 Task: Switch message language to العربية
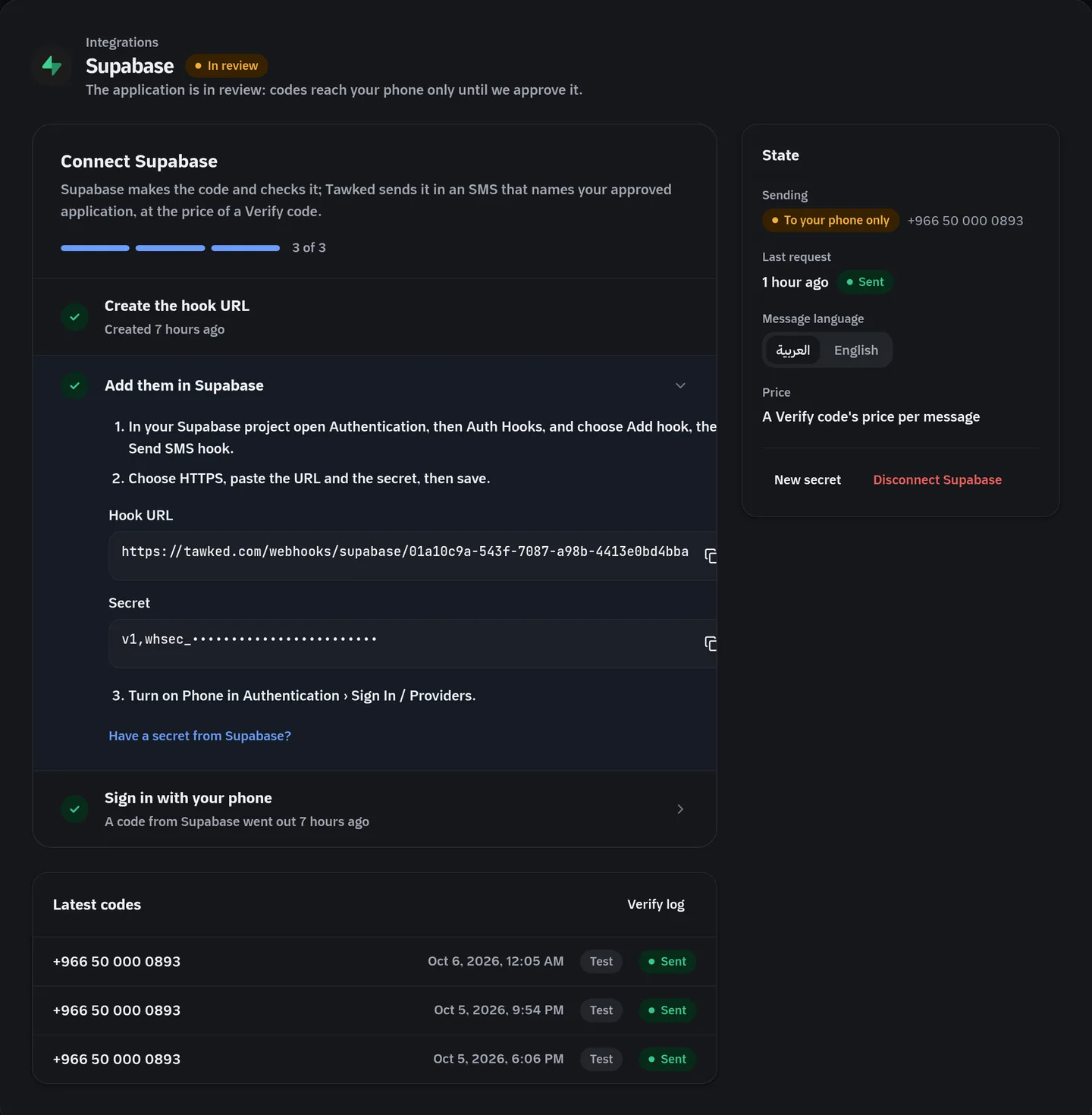pos(793,350)
